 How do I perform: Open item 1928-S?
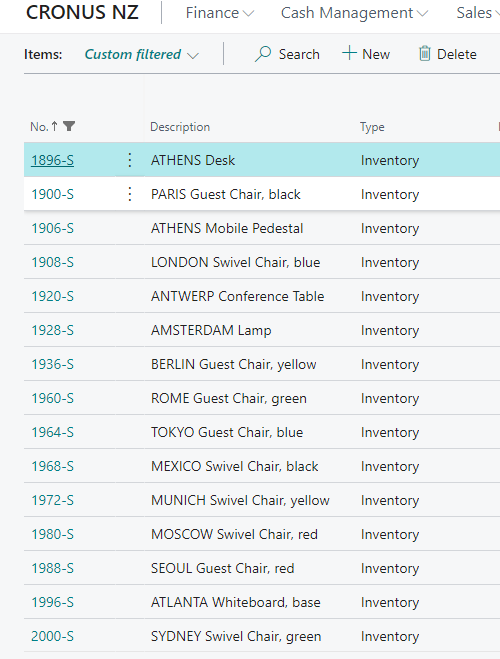tap(53, 330)
